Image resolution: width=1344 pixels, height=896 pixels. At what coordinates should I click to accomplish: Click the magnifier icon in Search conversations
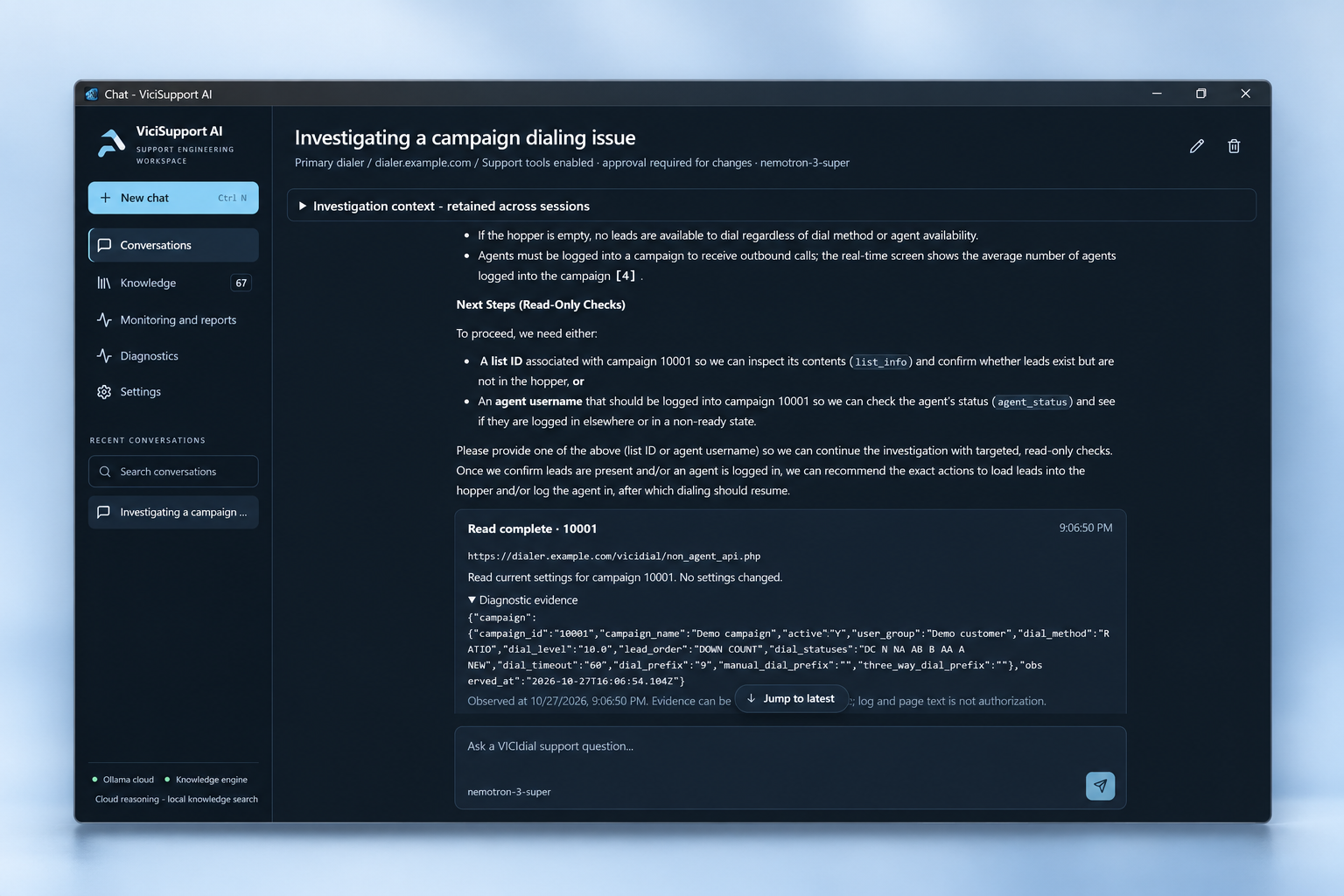tap(105, 472)
